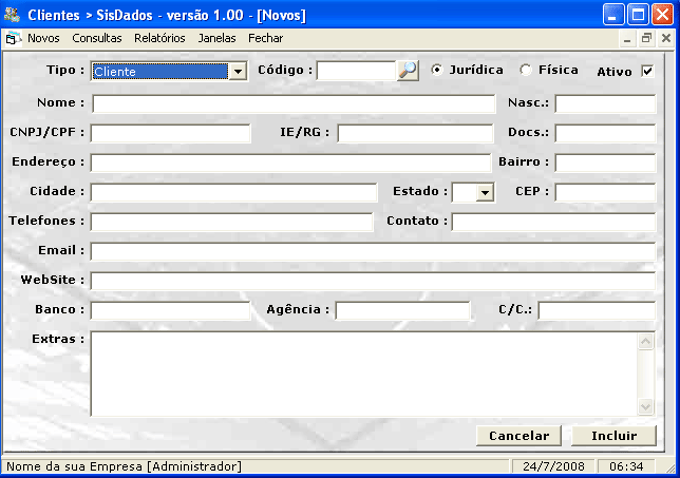
Task: Focus the CEP input field
Action: tap(605, 192)
